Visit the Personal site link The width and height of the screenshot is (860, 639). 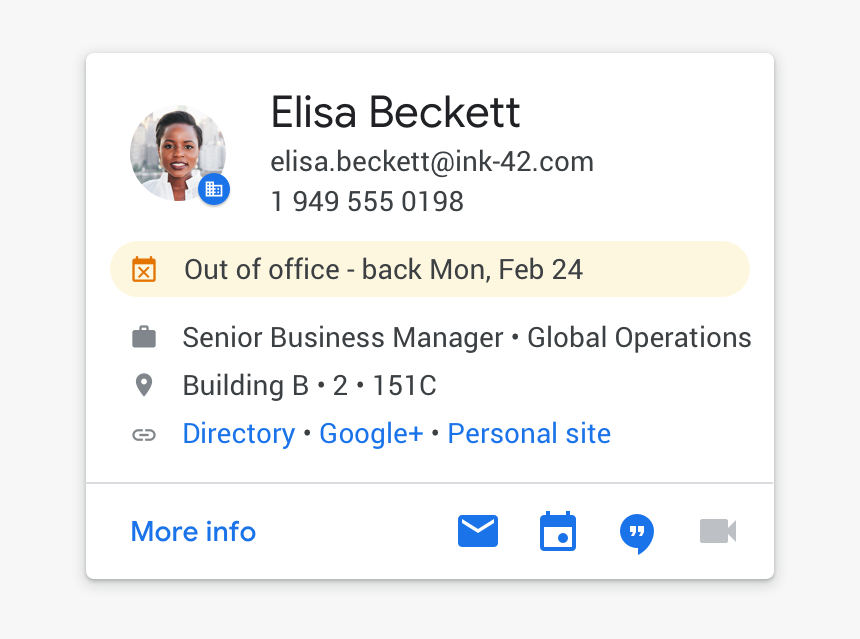pyautogui.click(x=529, y=434)
